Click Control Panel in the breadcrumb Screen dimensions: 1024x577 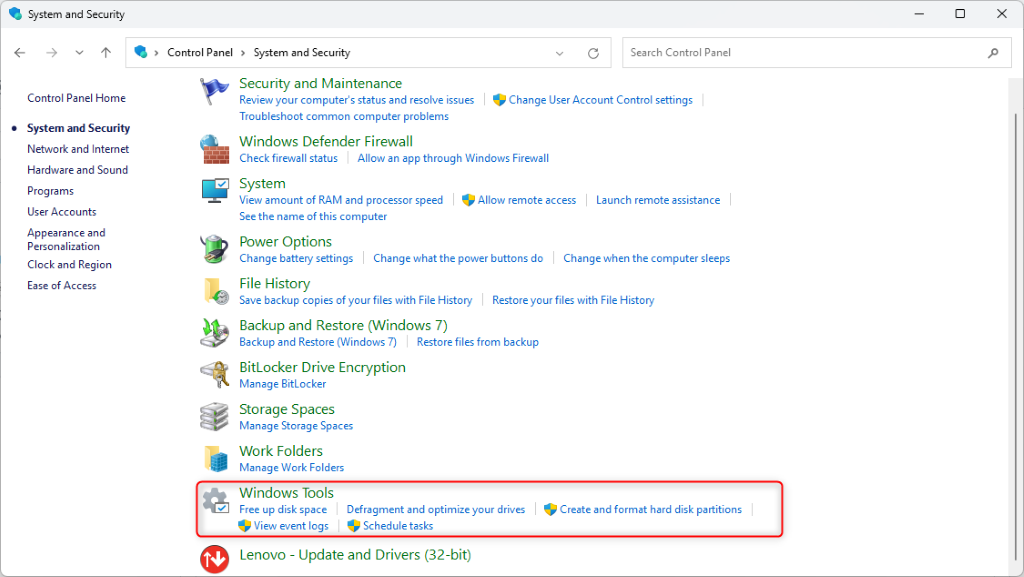(x=200, y=52)
